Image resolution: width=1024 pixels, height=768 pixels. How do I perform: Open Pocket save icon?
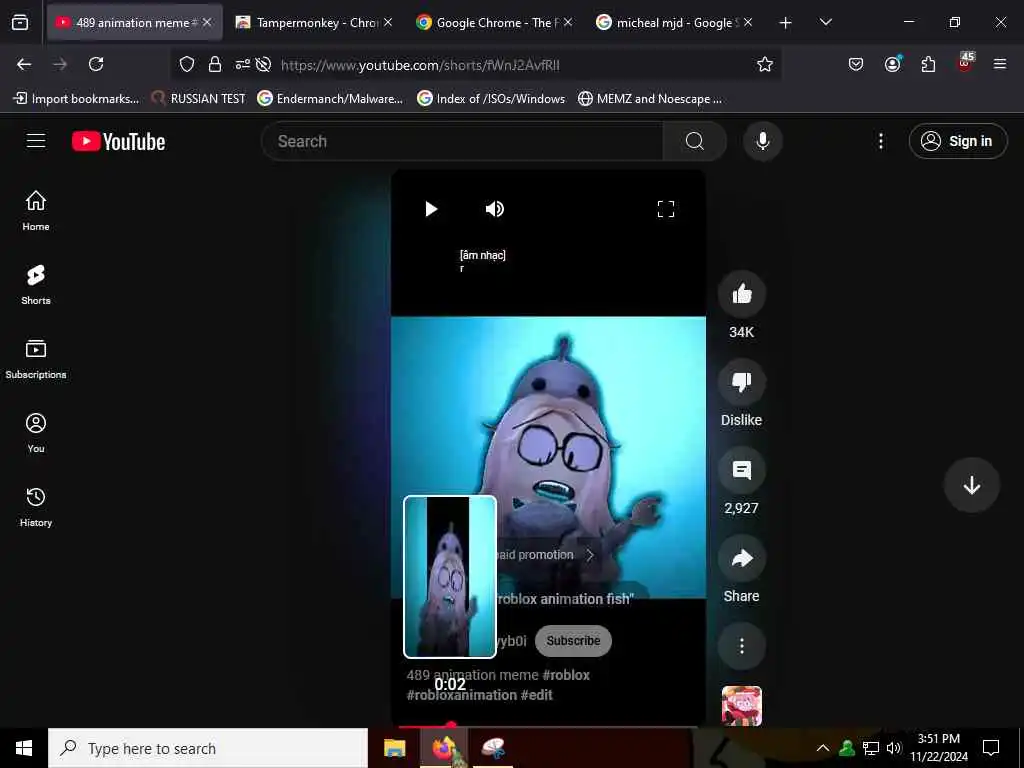[856, 64]
